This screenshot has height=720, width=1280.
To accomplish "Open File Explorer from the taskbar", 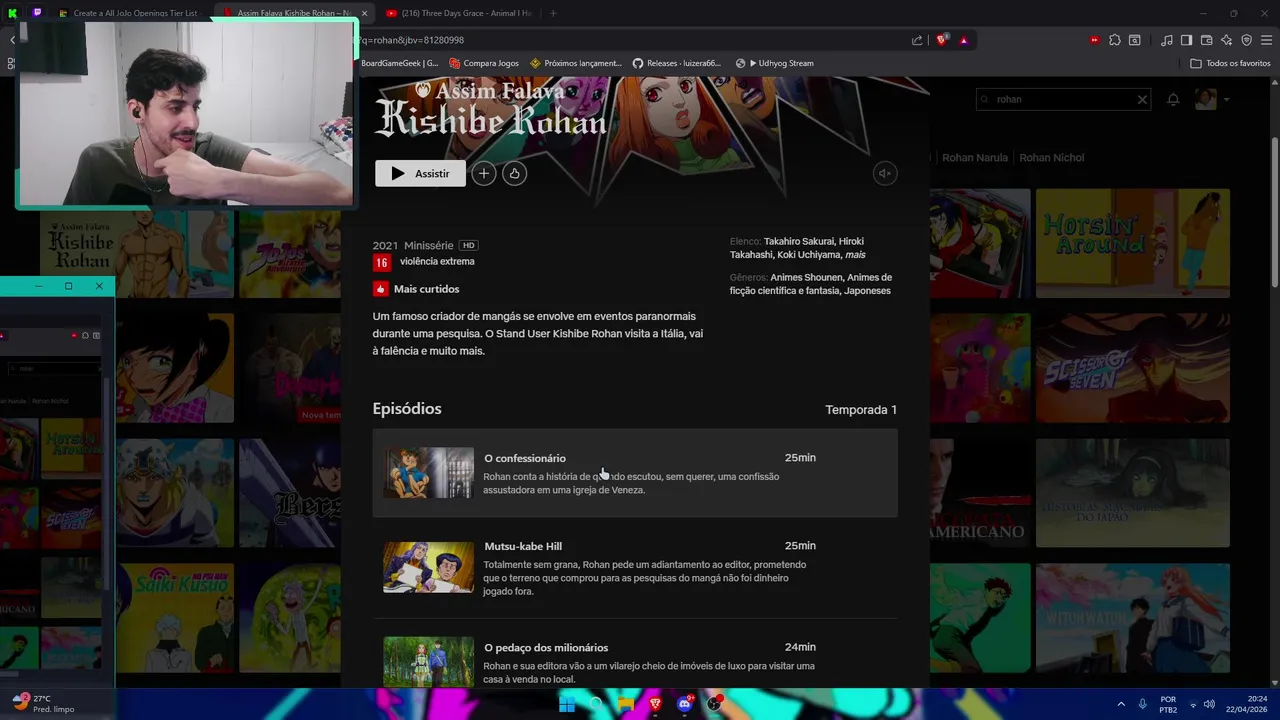I will point(626,704).
